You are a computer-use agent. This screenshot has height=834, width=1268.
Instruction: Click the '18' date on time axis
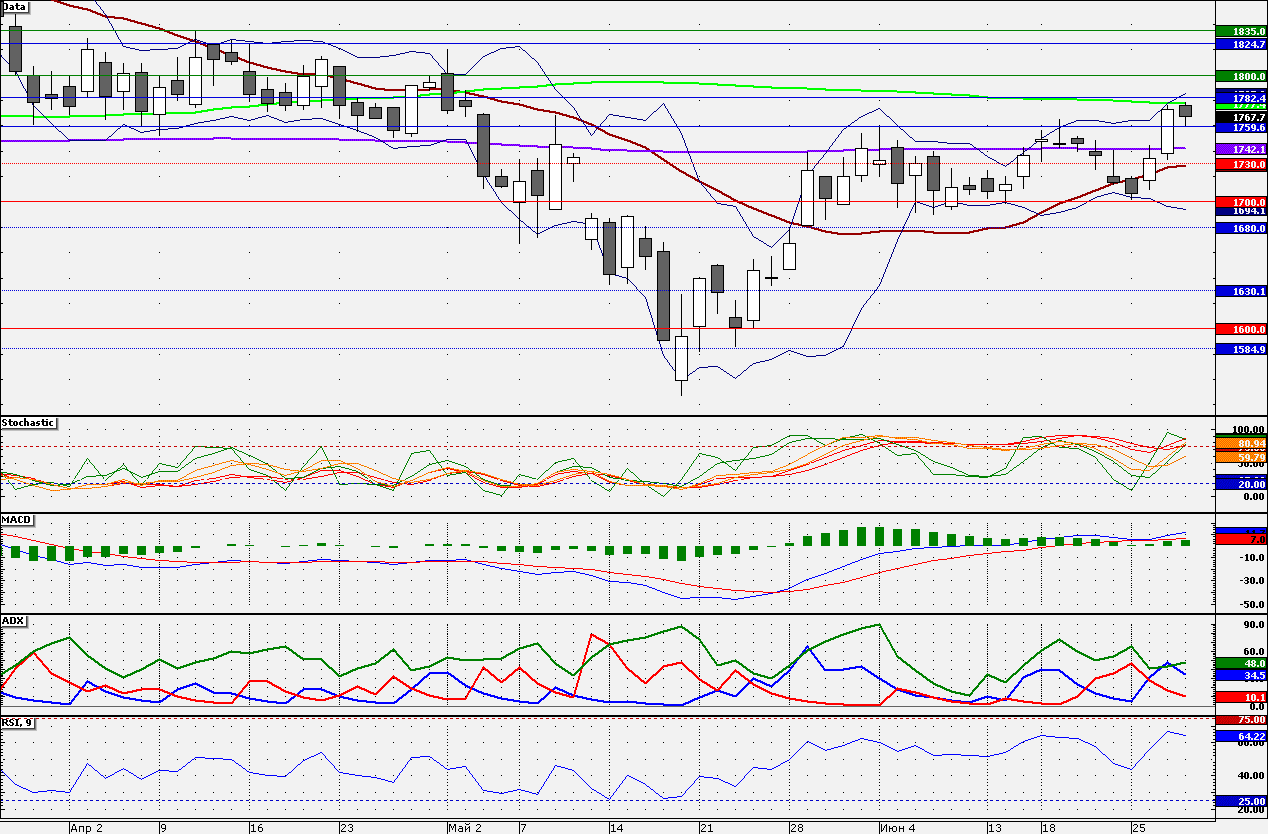(x=1048, y=828)
